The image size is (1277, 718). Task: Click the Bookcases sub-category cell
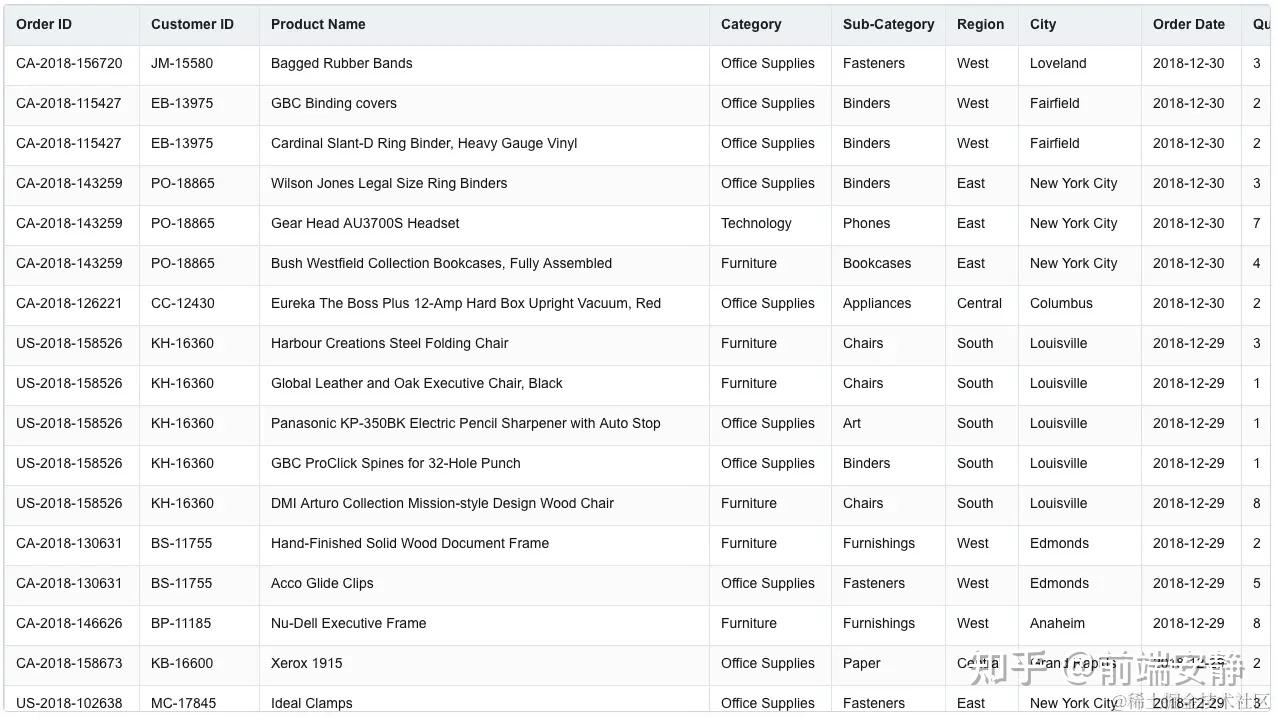pos(877,263)
